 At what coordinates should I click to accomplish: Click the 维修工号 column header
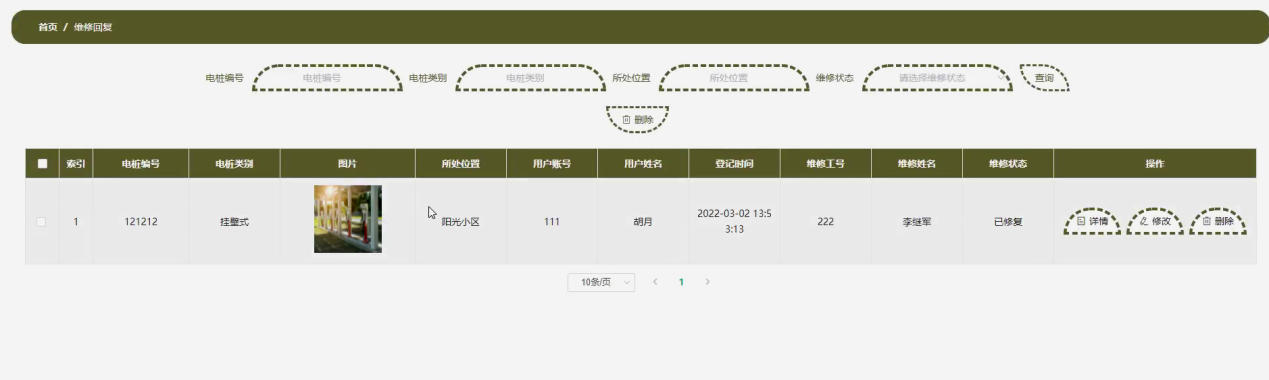click(x=826, y=164)
